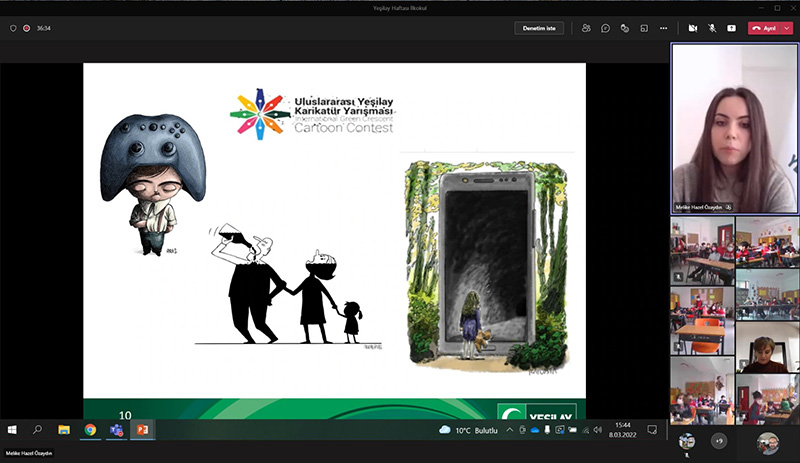Select the avatar left of +9 badge
Viewport: 800px width, 463px height.
point(687,441)
